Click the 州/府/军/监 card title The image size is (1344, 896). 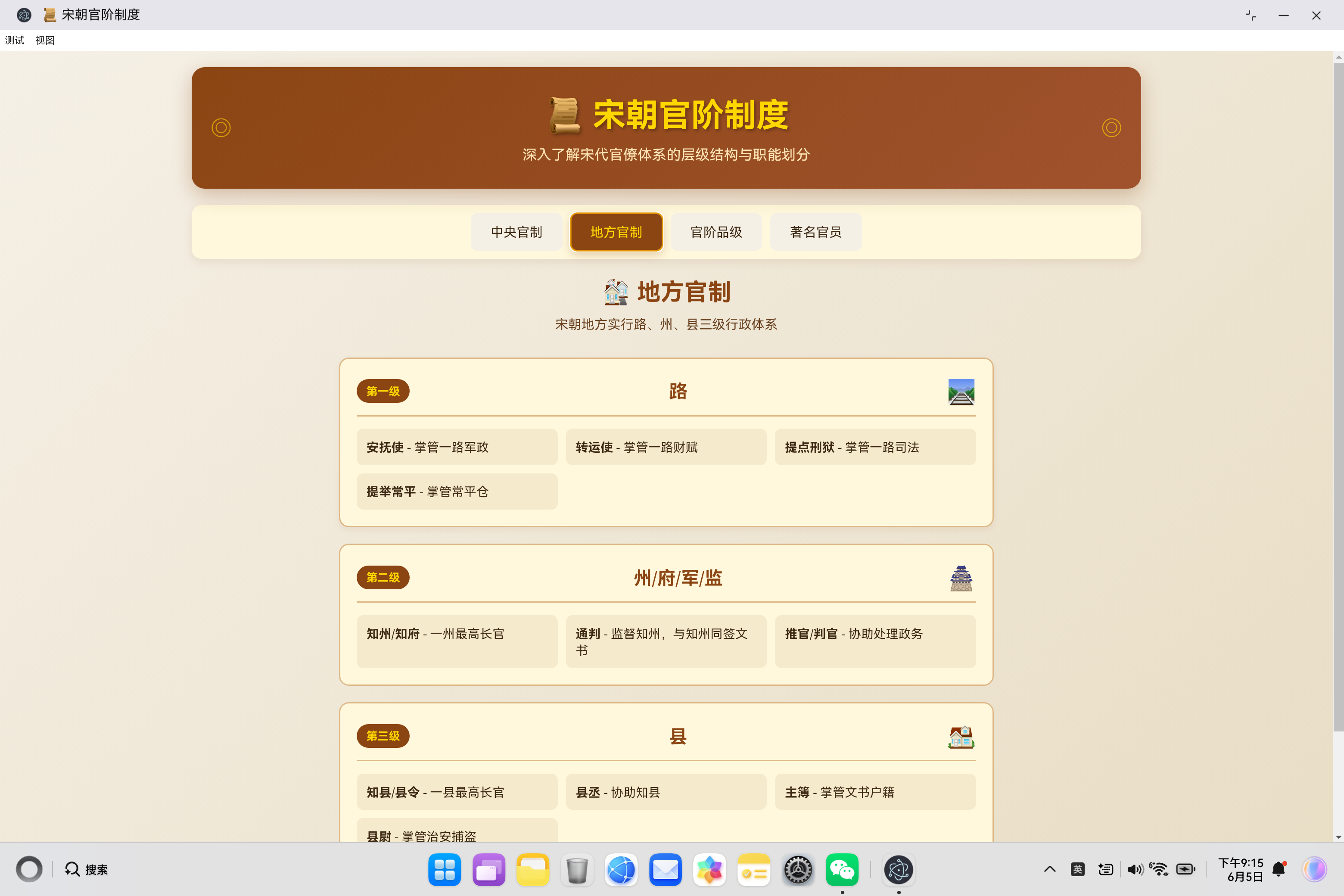pos(678,578)
